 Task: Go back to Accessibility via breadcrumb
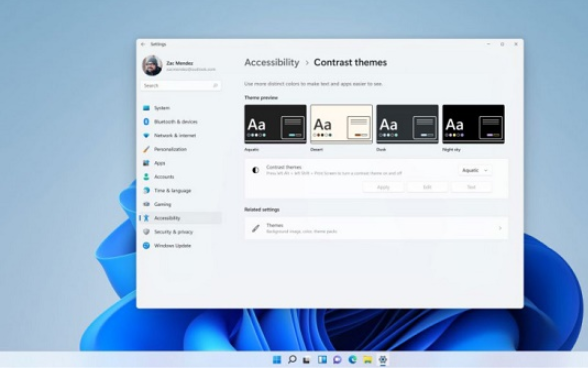click(272, 62)
